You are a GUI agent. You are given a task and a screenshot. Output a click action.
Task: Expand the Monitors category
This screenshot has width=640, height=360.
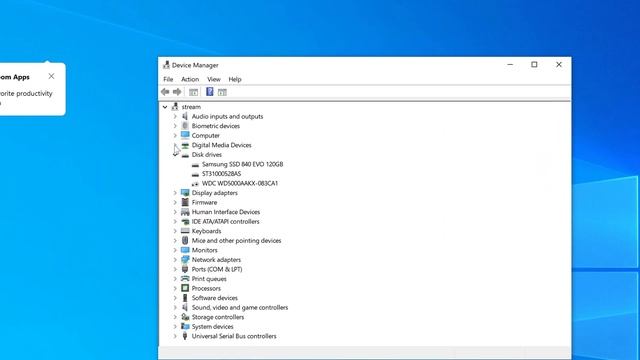tap(175, 250)
